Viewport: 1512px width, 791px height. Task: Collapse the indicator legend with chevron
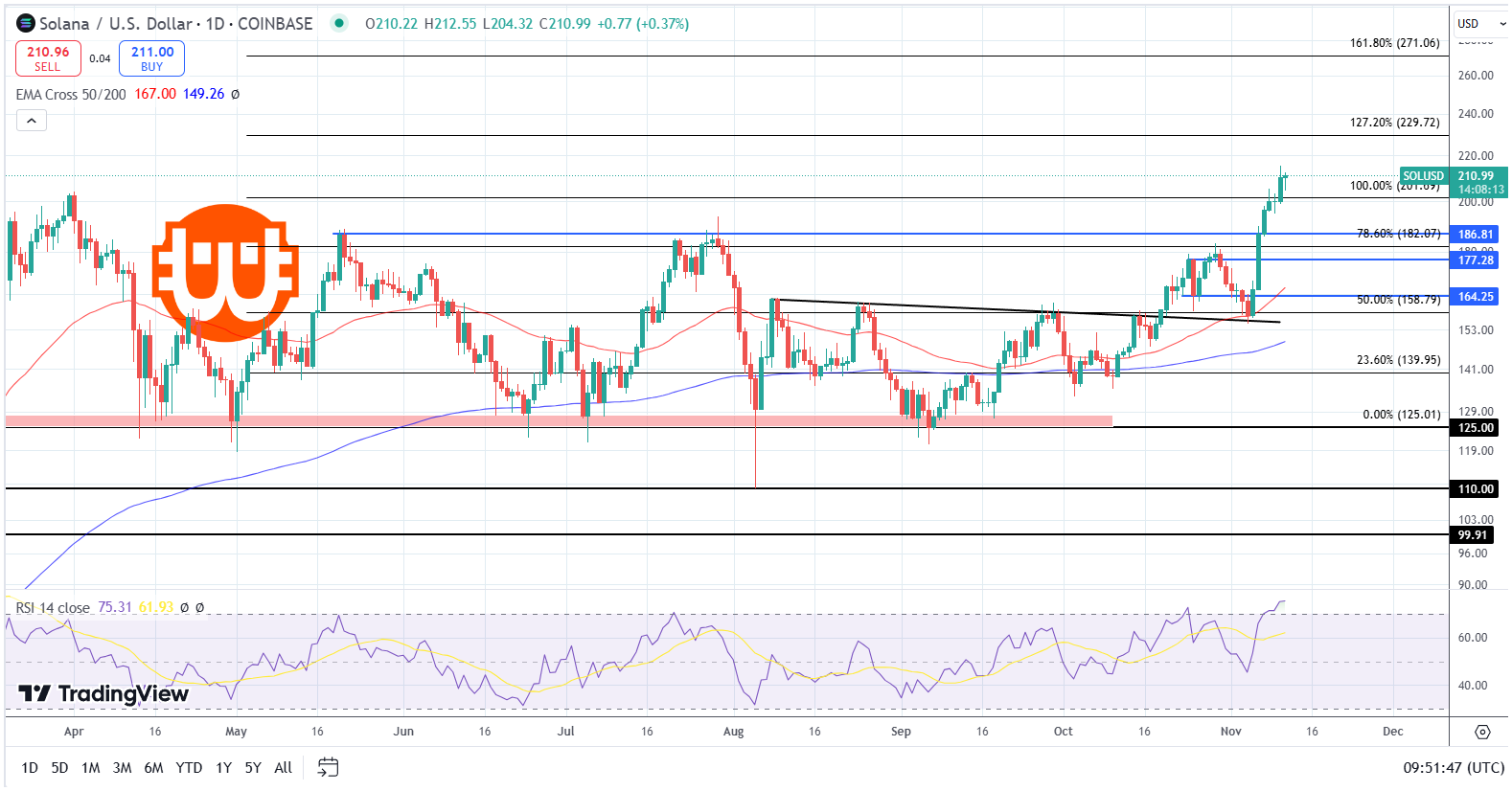pos(31,121)
